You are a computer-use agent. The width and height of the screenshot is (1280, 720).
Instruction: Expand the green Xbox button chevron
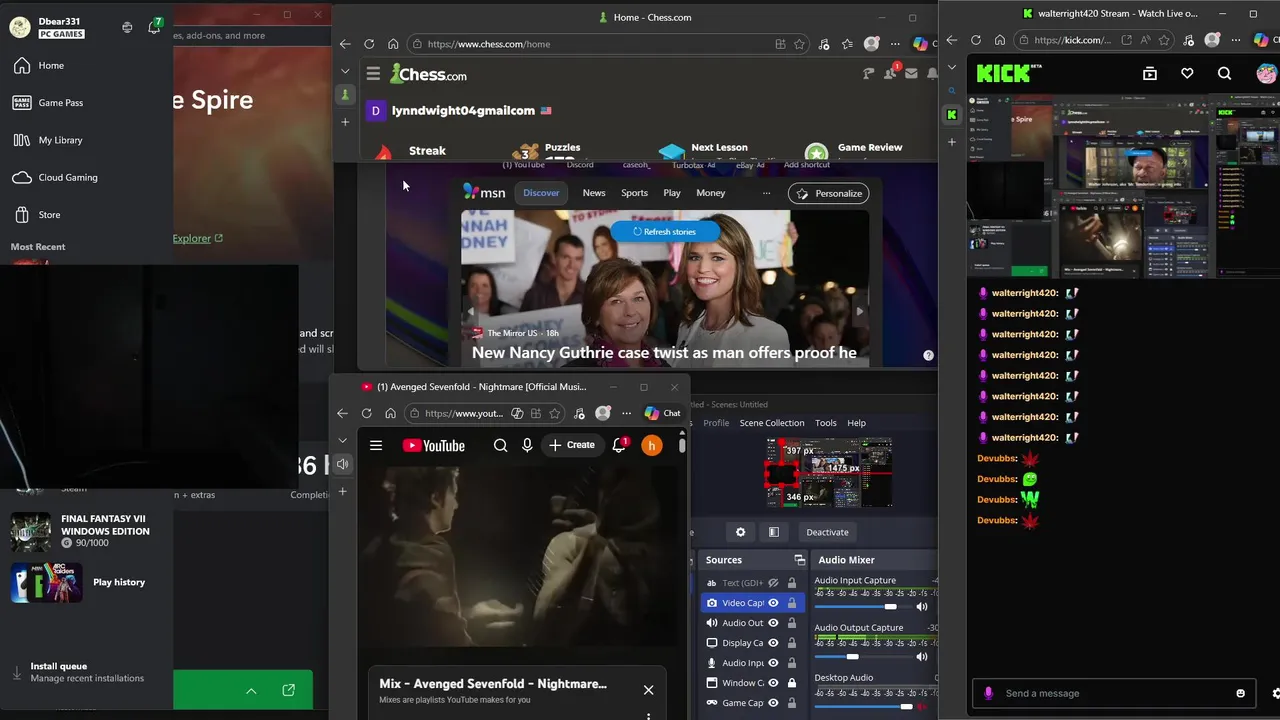click(x=251, y=691)
